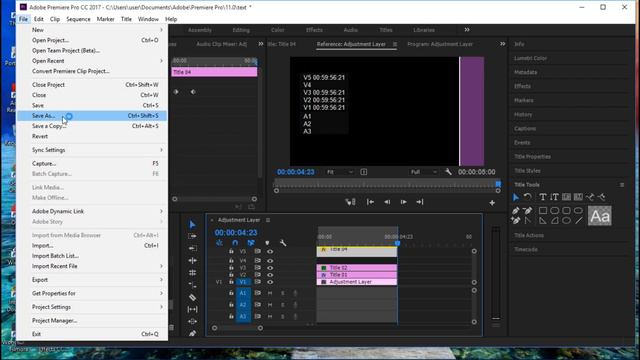
Task: Click the timeline playhead marker
Action: [397, 243]
